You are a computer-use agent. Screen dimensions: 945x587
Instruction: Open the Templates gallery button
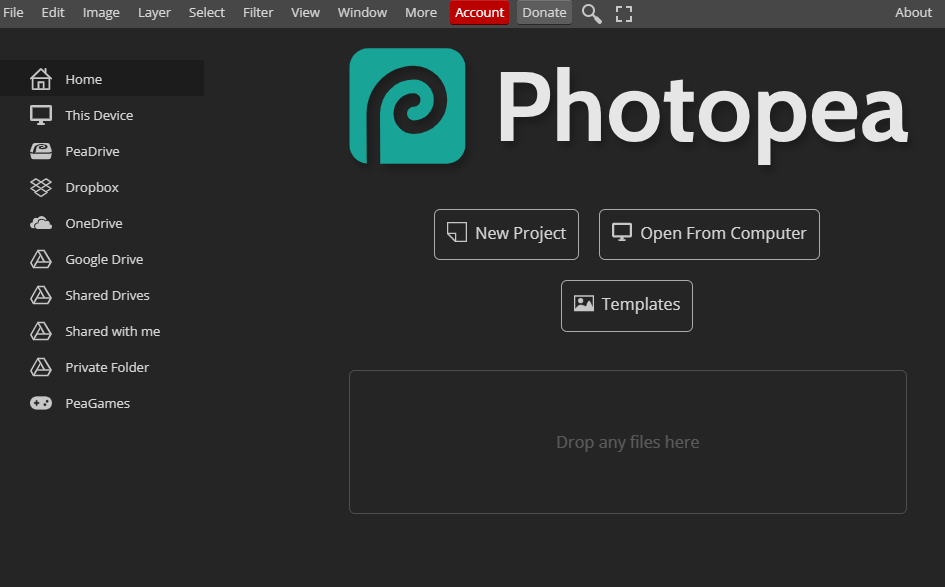tap(627, 305)
